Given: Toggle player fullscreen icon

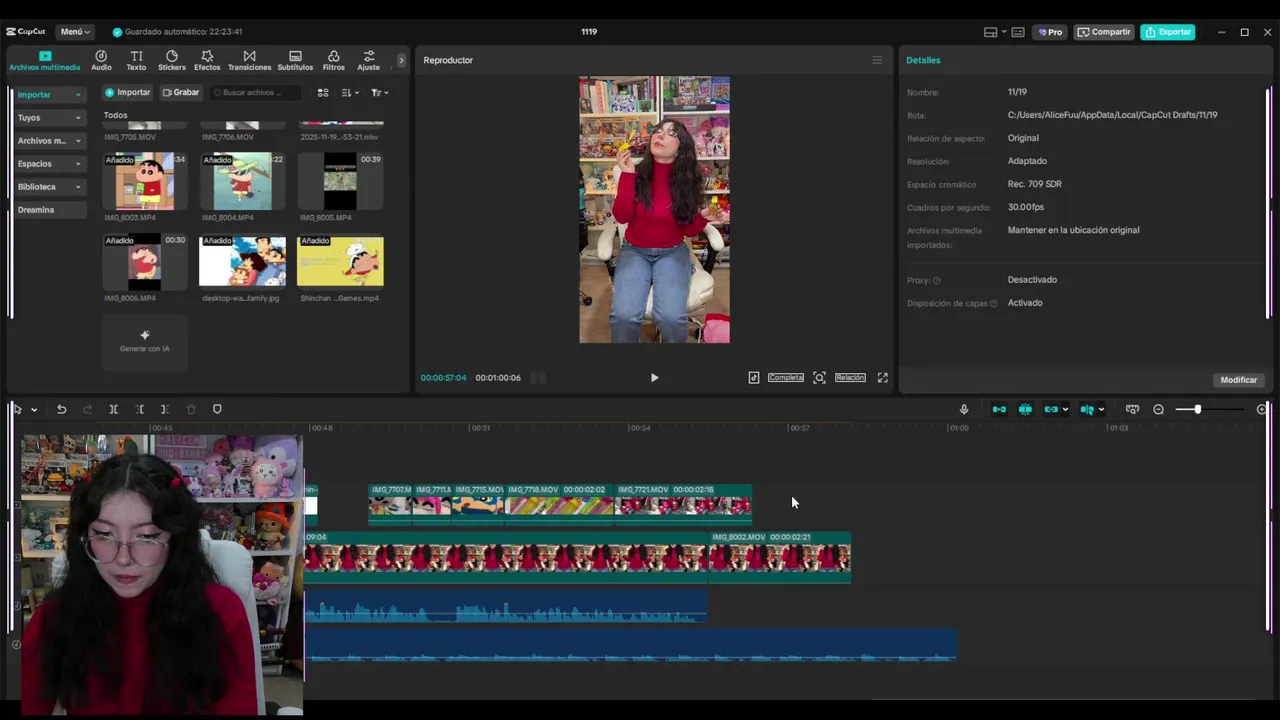Looking at the screenshot, I should coord(883,378).
